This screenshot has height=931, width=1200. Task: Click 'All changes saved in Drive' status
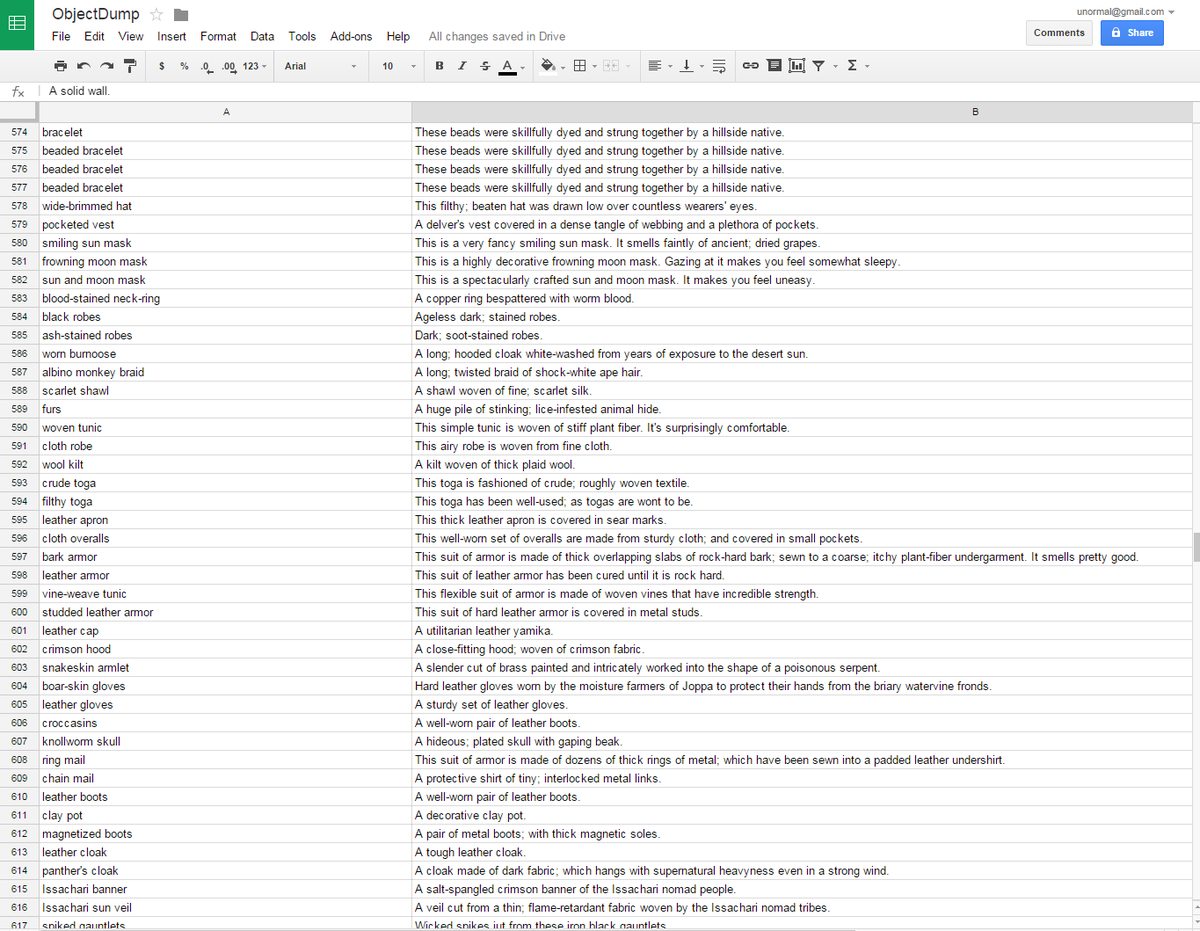tap(497, 36)
